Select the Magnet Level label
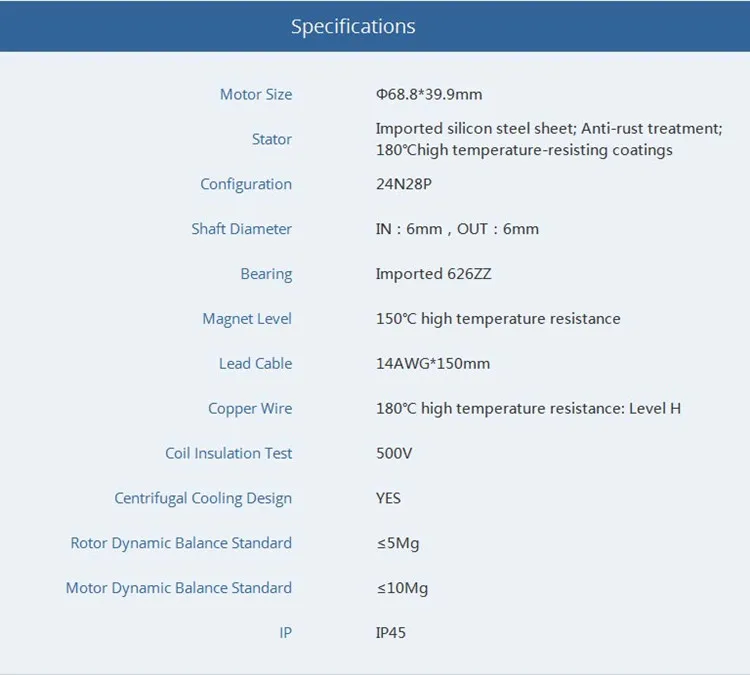The image size is (750, 675). click(x=247, y=319)
